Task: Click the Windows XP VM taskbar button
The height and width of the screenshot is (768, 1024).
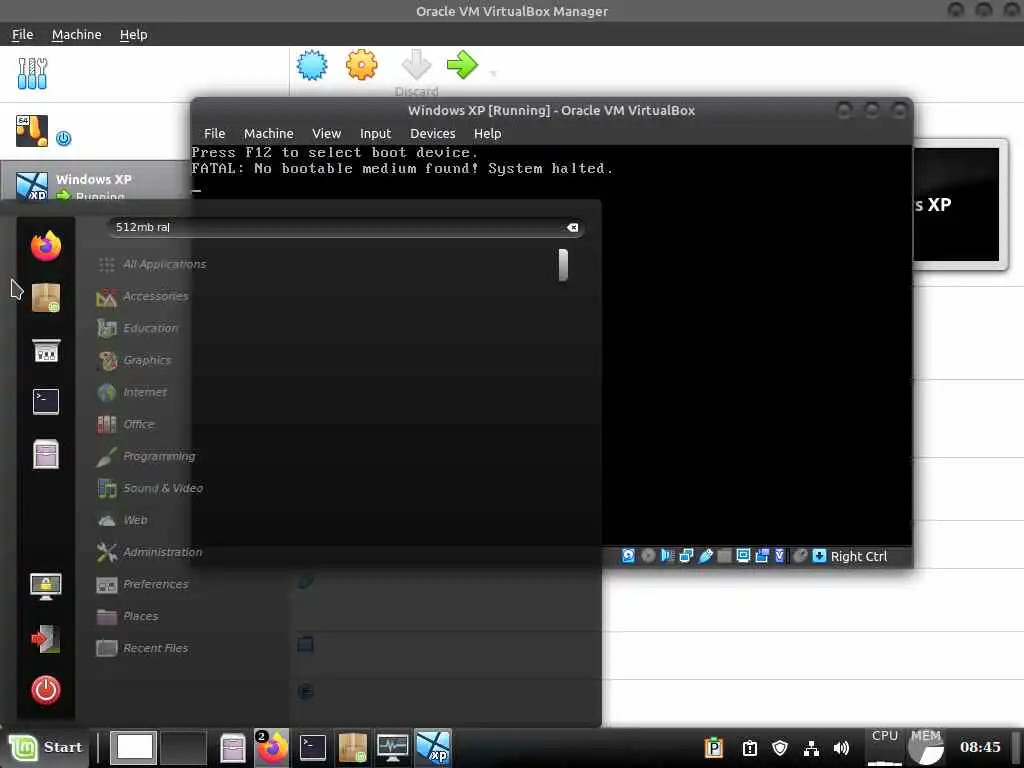Action: 433,747
